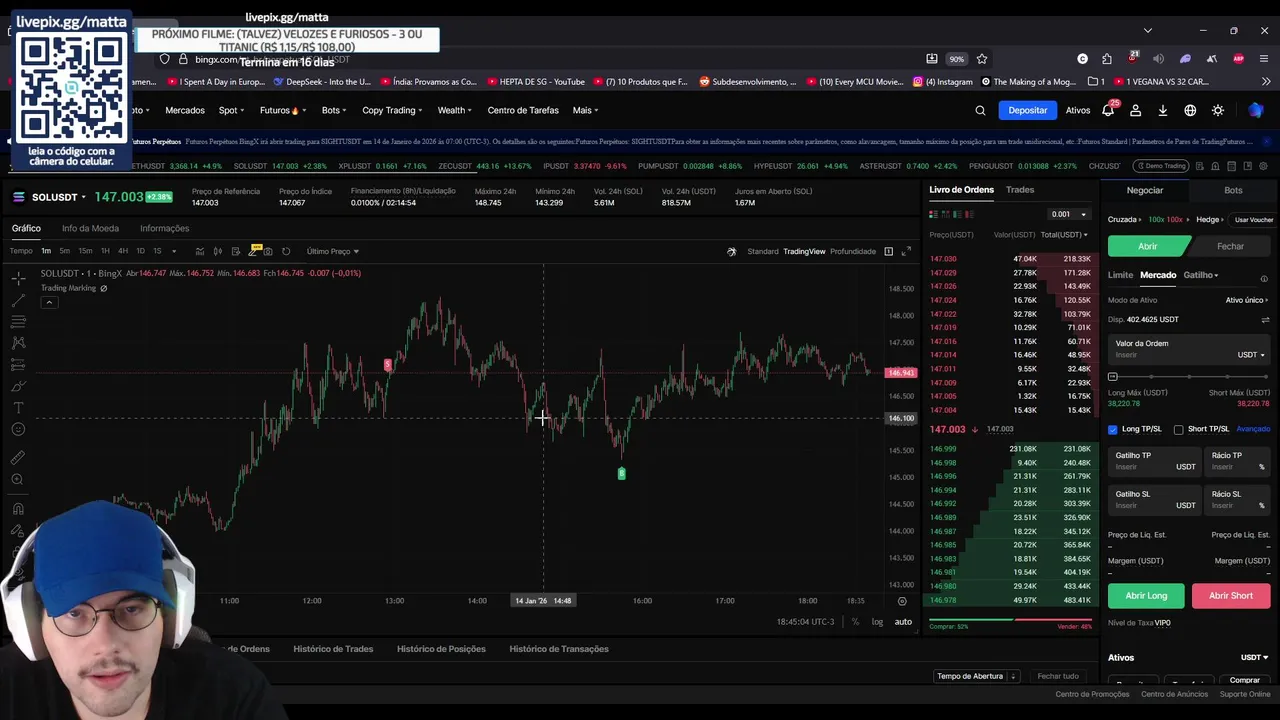Click the order amount percentage slider handle
Image resolution: width=1280 pixels, height=720 pixels.
coord(1113,376)
